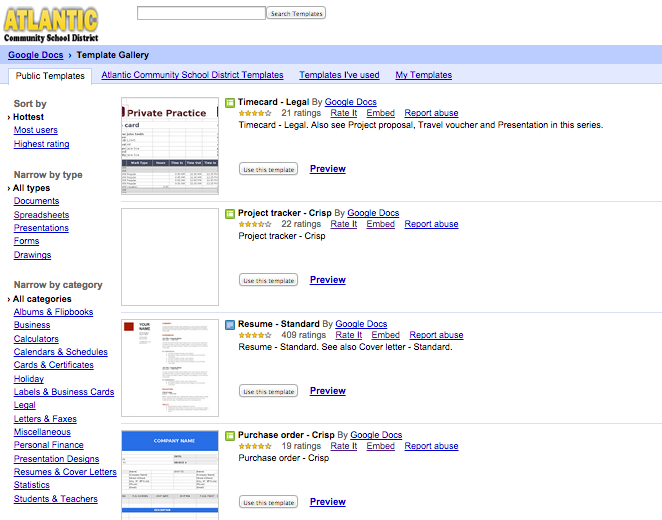Screen dimensions: 662x520
Task: Open Presentation Designs category
Action: pos(56,459)
